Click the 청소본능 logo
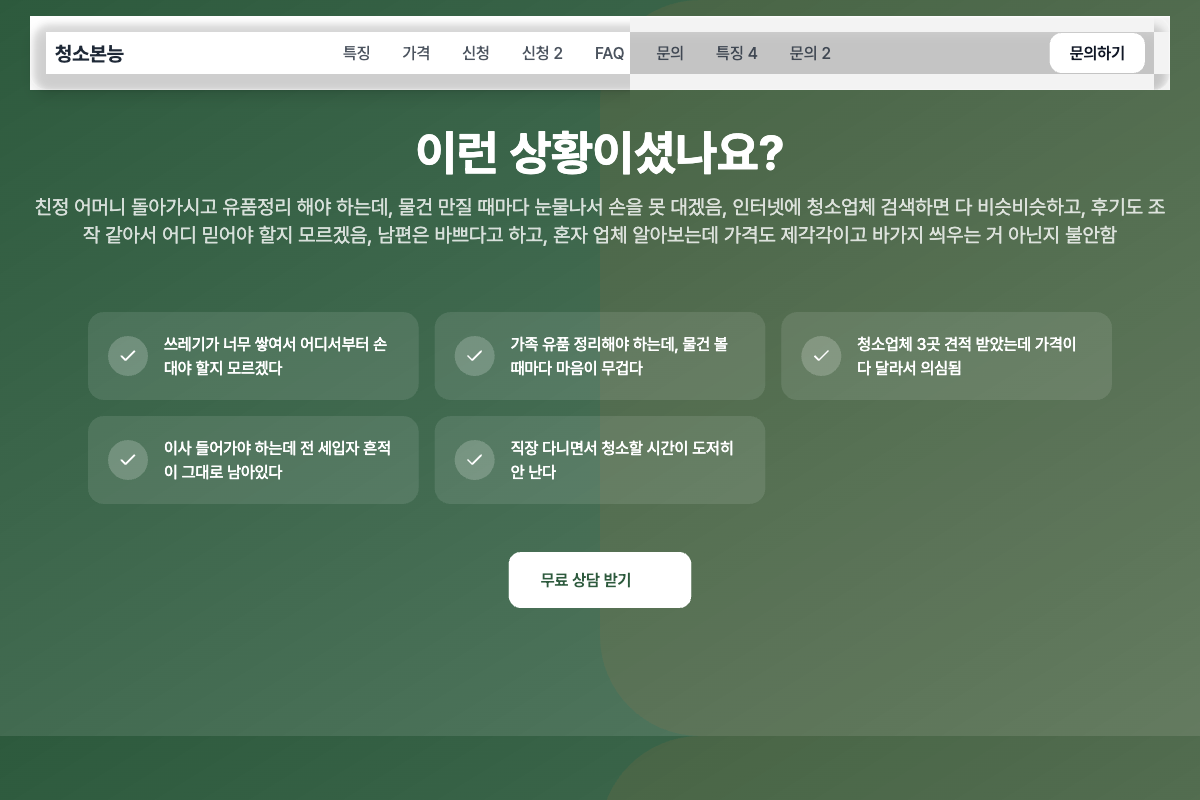The height and width of the screenshot is (800, 1200). point(89,53)
